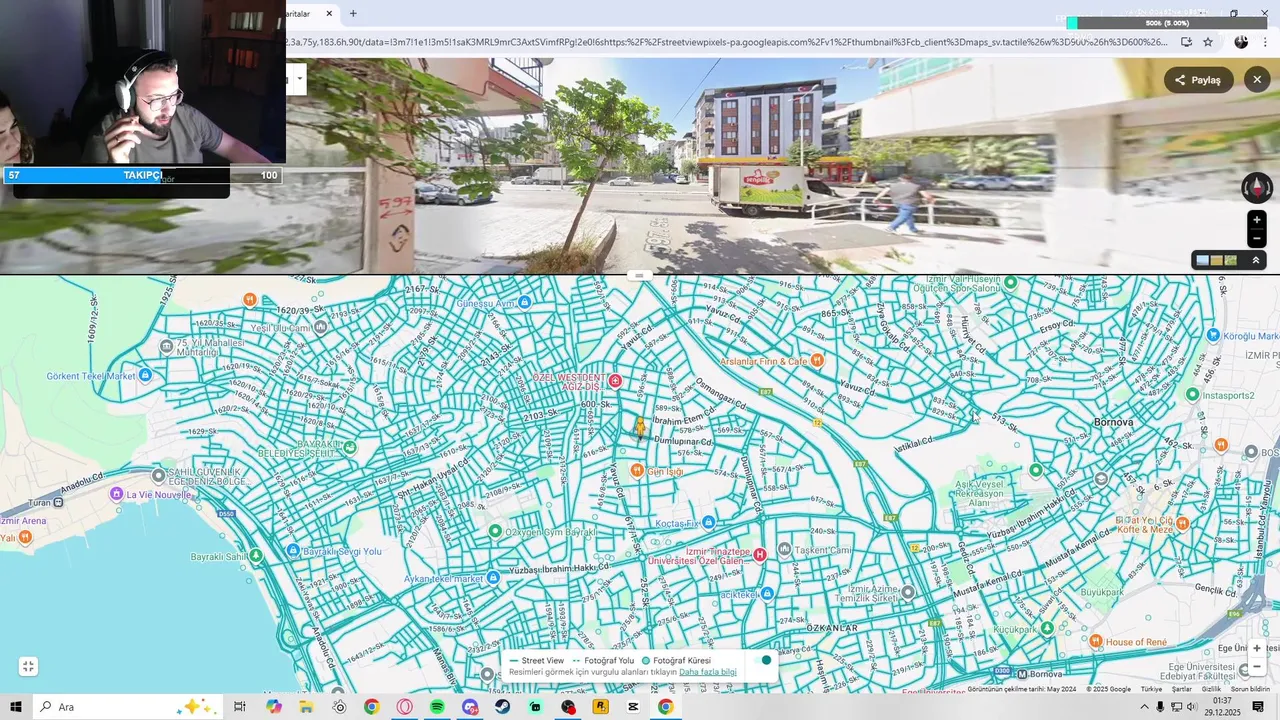Image resolution: width=1280 pixels, height=720 pixels.
Task: Zoom in on the map
Action: tap(1257, 648)
